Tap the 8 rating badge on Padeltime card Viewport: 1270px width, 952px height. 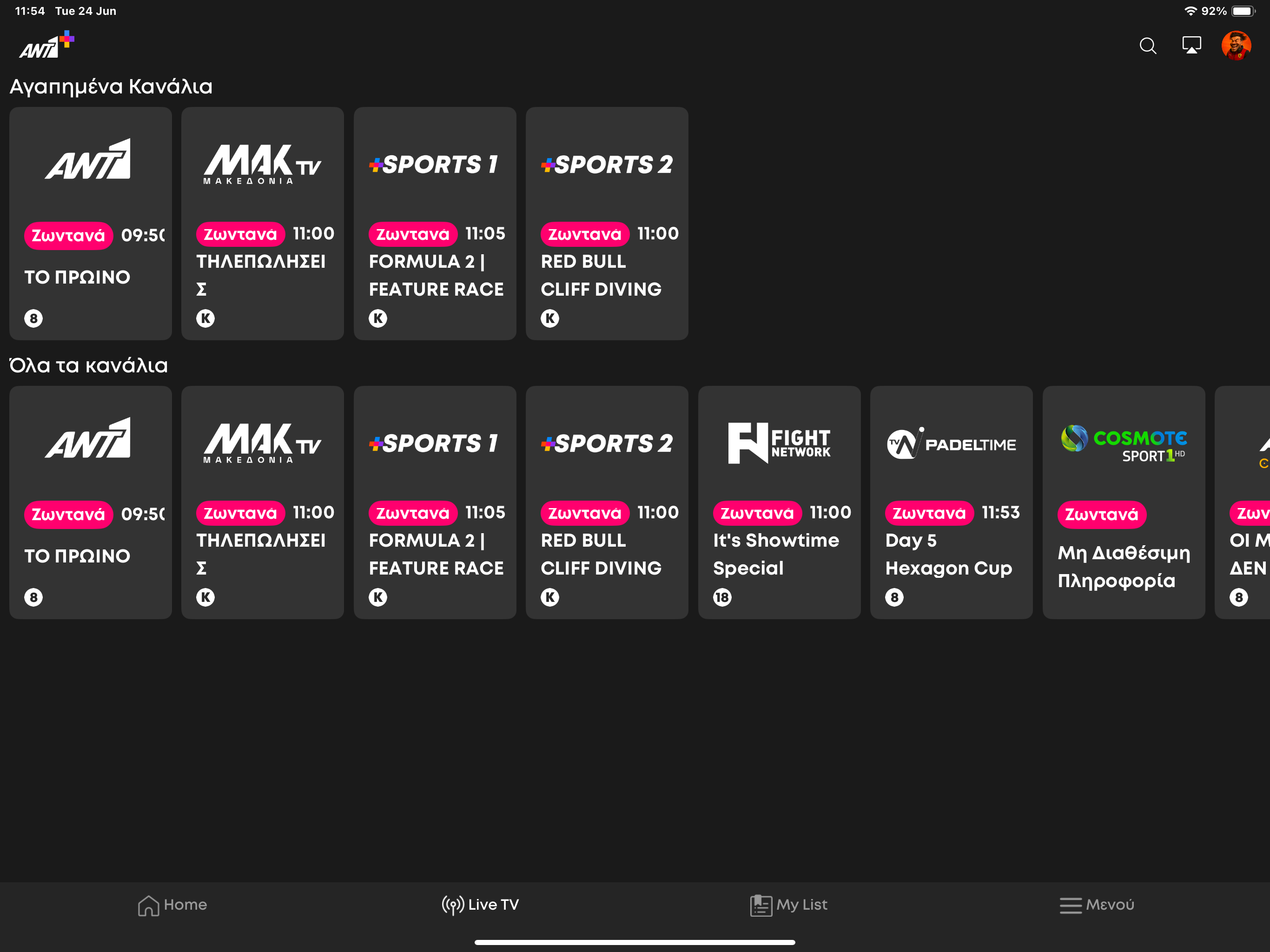pyautogui.click(x=894, y=597)
